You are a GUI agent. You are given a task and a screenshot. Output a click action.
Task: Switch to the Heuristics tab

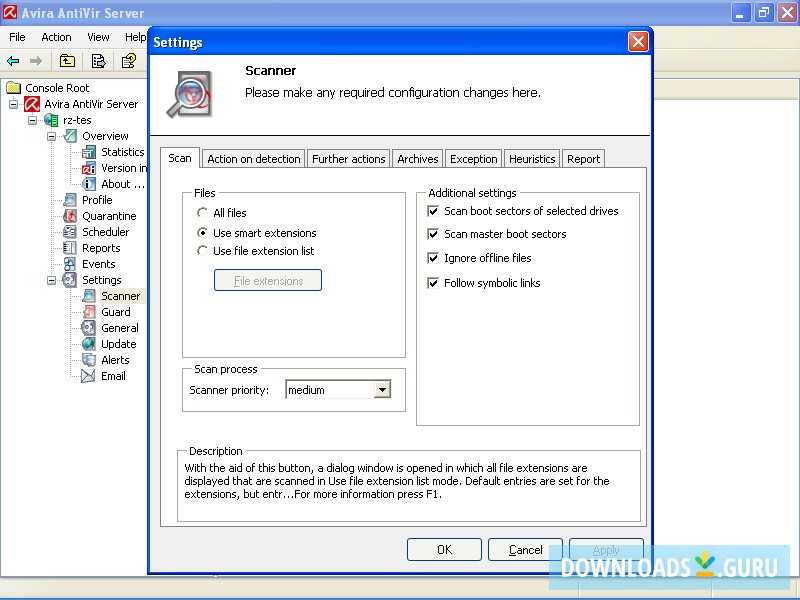(x=531, y=158)
